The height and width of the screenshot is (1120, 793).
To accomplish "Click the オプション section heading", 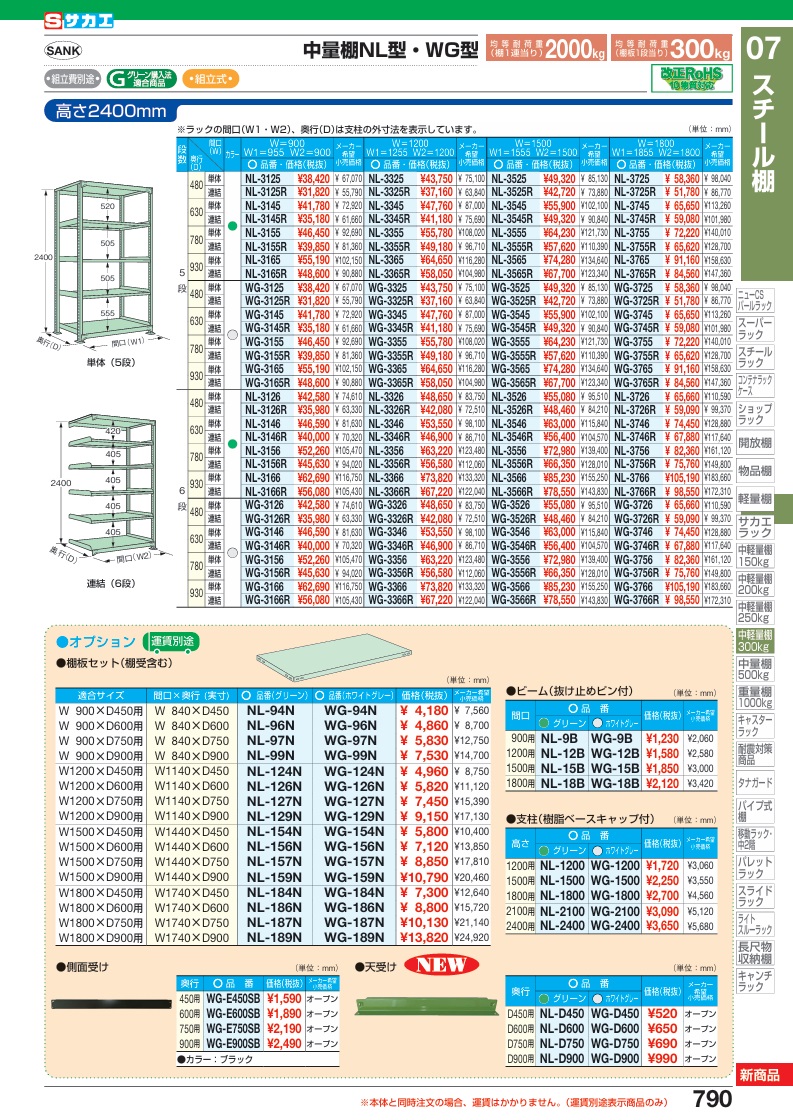I will [x=96, y=641].
